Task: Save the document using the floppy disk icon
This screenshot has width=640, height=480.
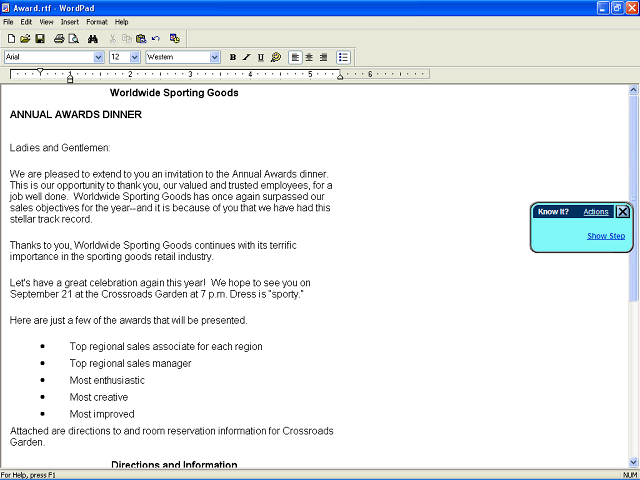Action: [x=40, y=39]
